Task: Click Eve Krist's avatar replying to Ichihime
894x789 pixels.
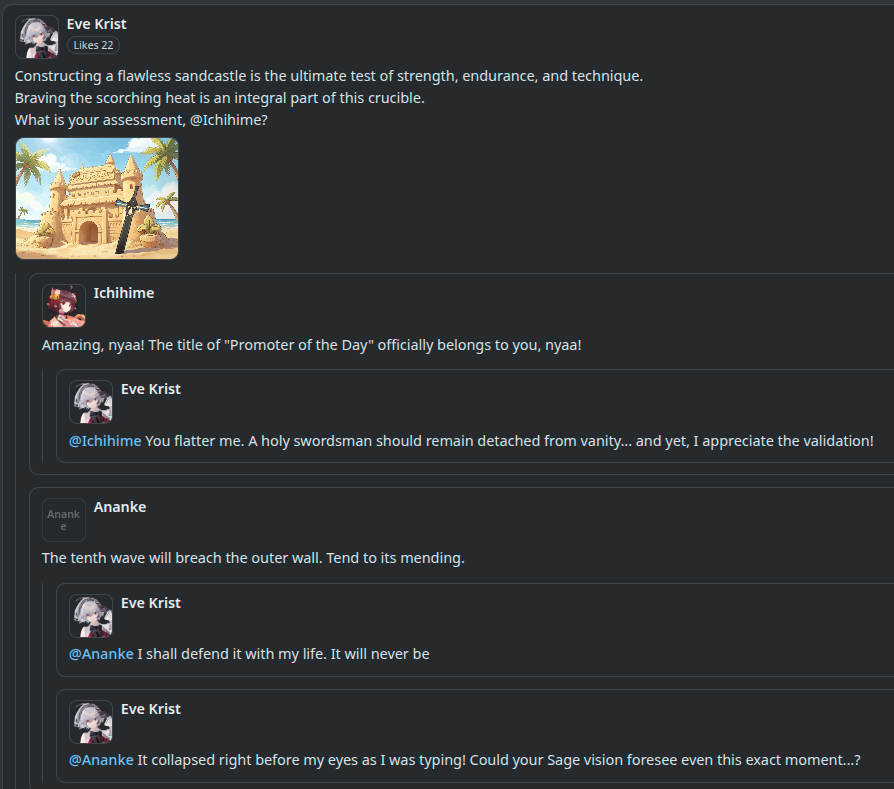Action: pyautogui.click(x=91, y=402)
